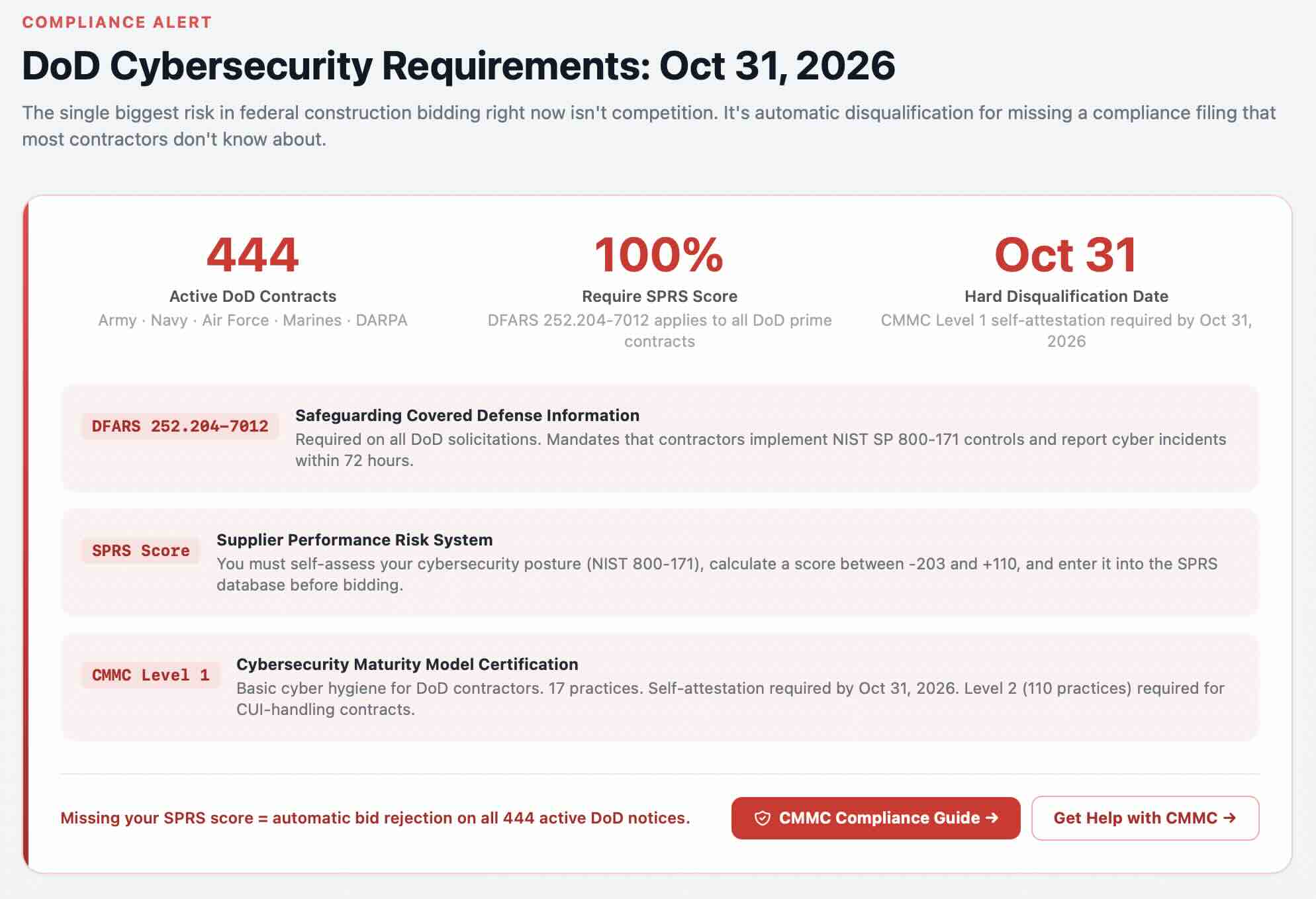The width and height of the screenshot is (1316, 899).
Task: Open the CMMC Compliance Guide
Action: (875, 818)
